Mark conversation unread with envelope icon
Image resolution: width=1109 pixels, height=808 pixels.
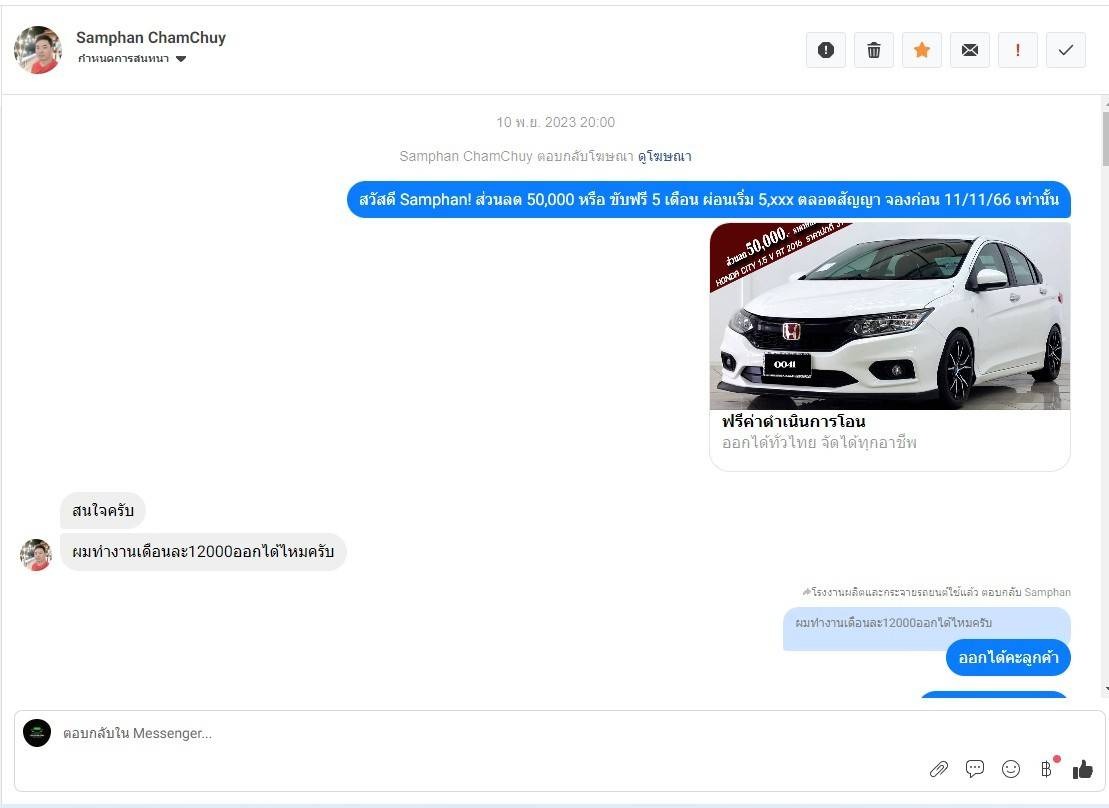pos(970,50)
